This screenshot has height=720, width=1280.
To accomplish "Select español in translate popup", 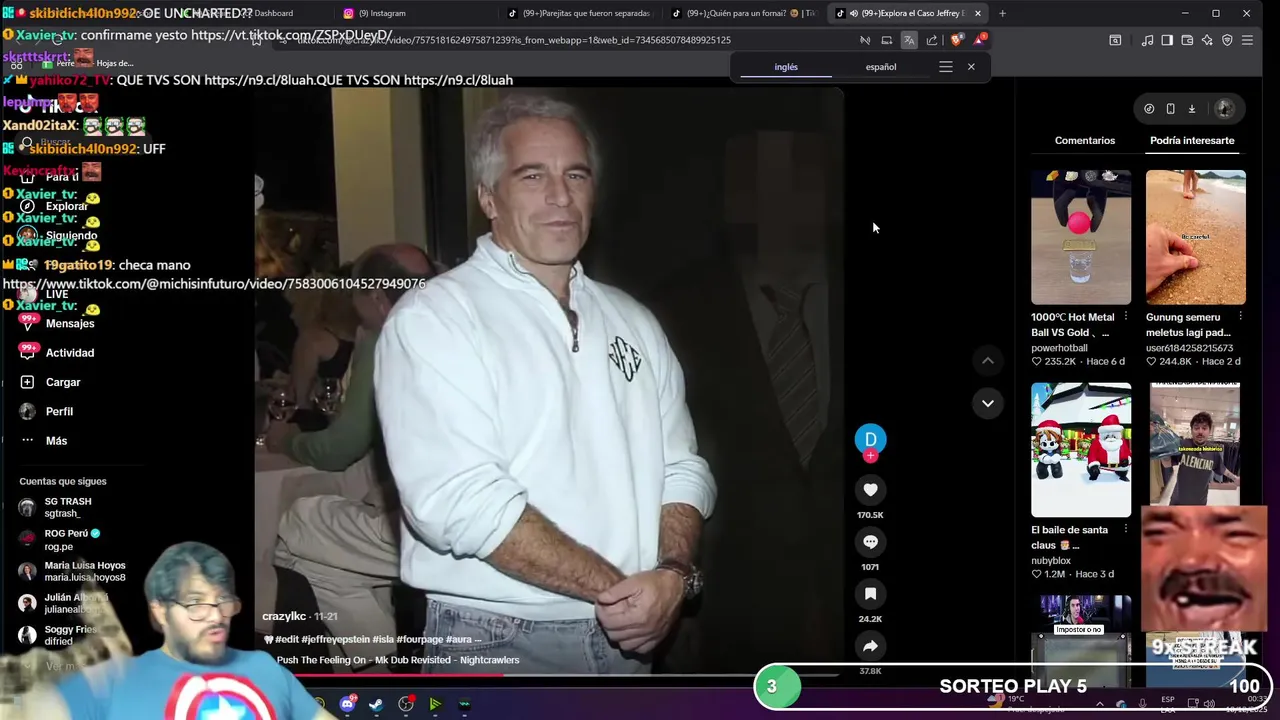I will (881, 67).
